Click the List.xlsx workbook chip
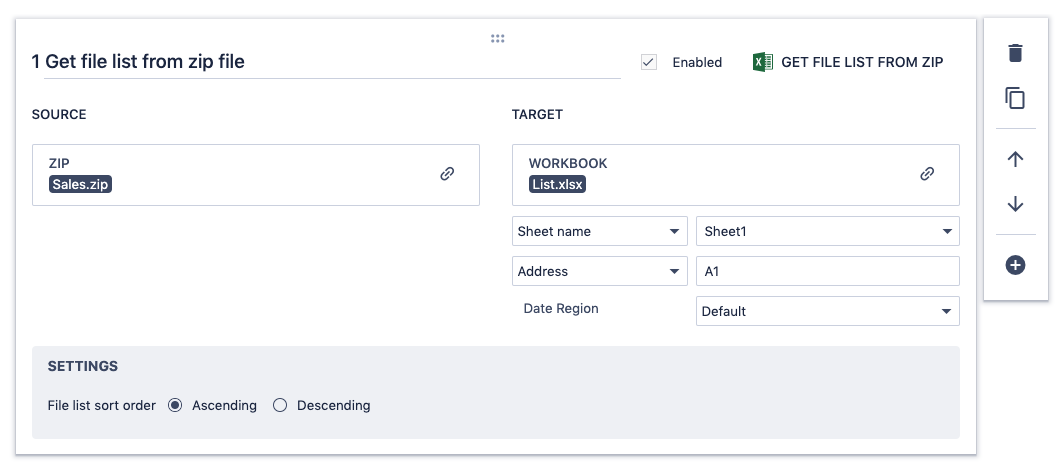 click(557, 184)
